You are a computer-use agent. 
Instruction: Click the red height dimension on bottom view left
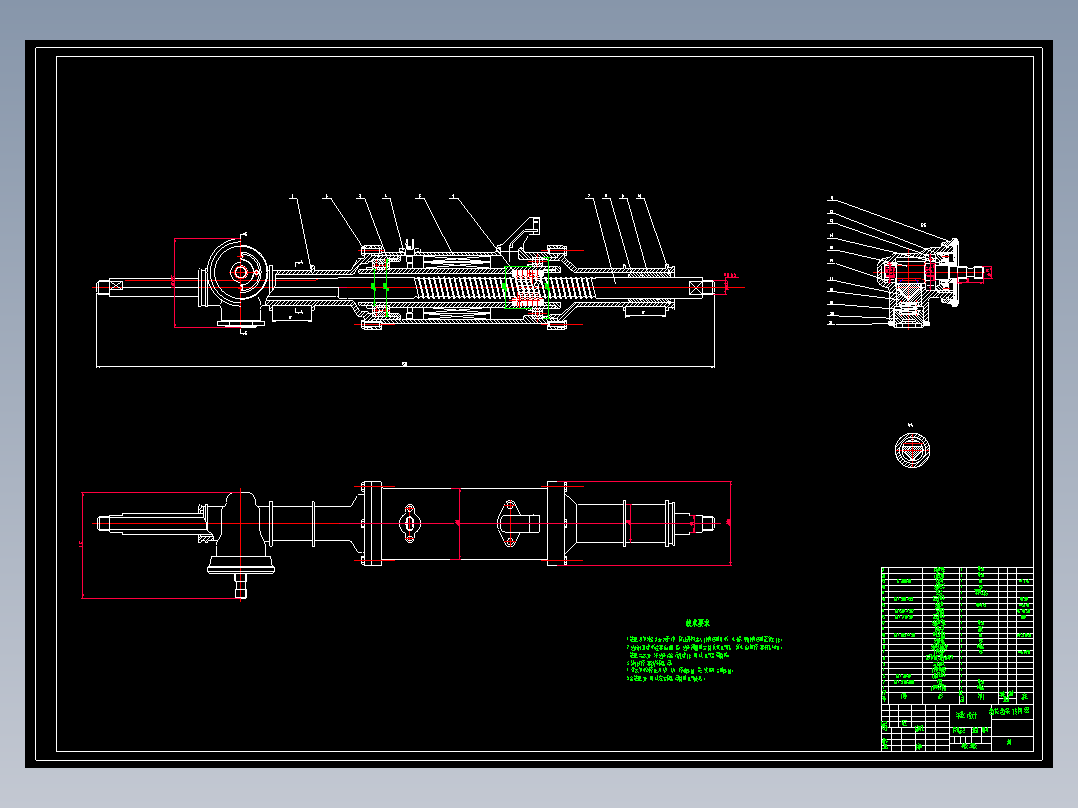[82, 545]
